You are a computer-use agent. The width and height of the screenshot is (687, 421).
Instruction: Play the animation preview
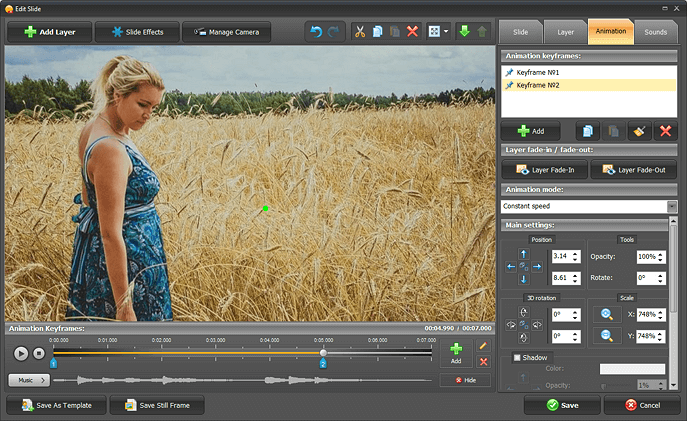coord(21,354)
